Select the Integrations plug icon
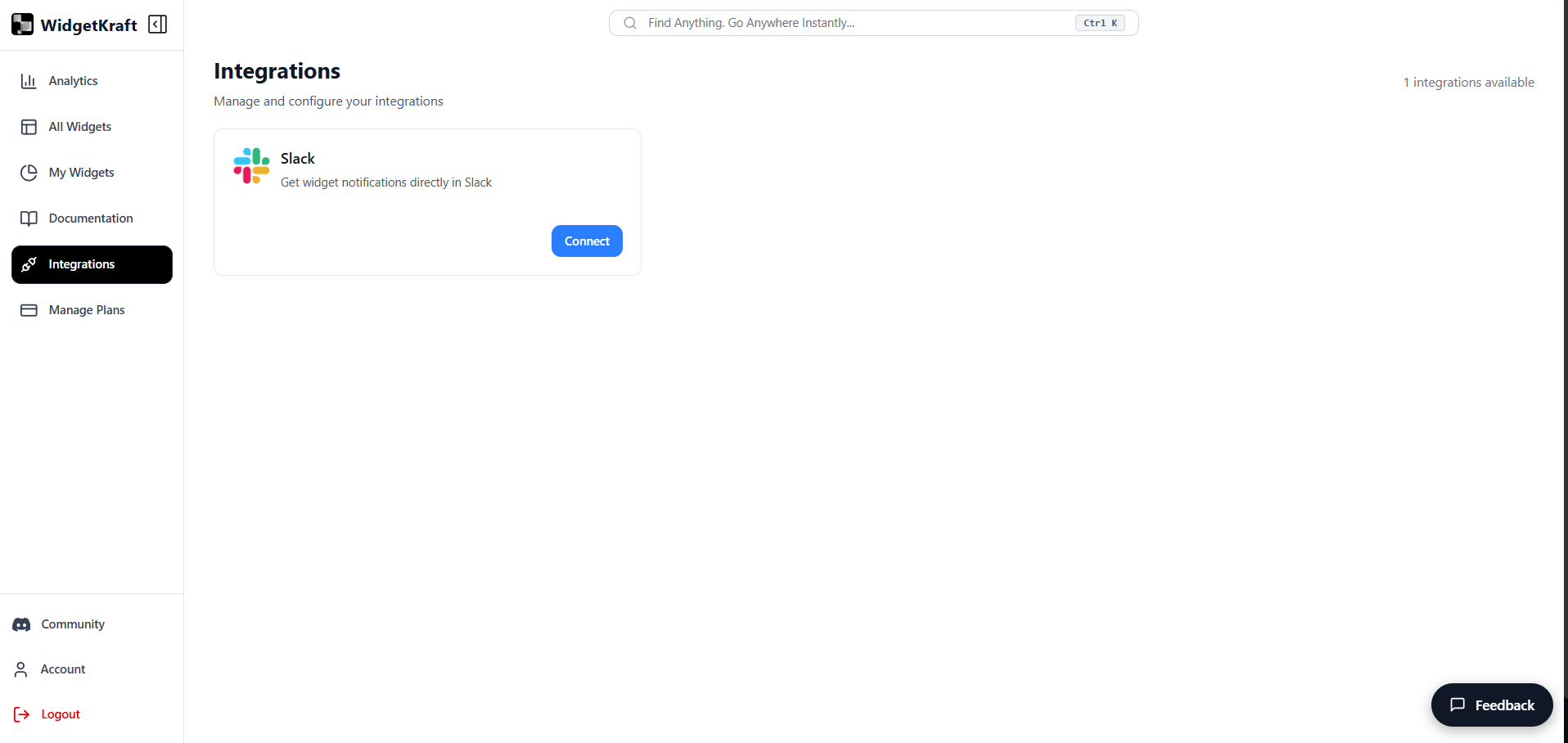Image resolution: width=1568 pixels, height=743 pixels. 29,263
